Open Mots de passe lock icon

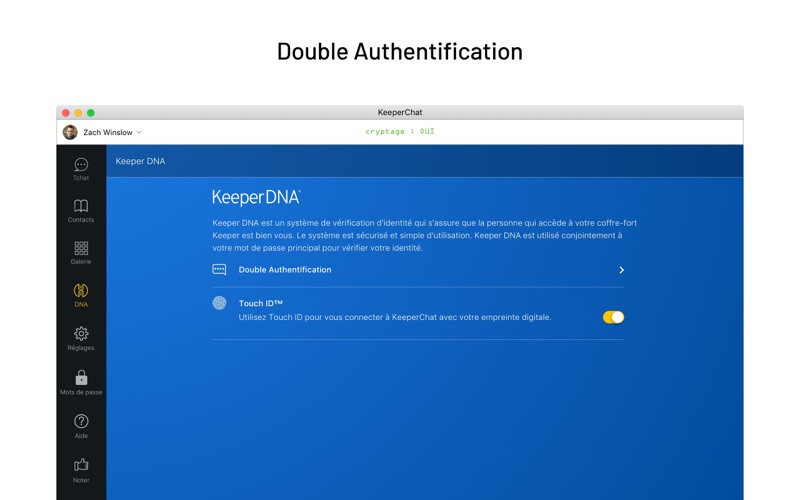[x=81, y=378]
